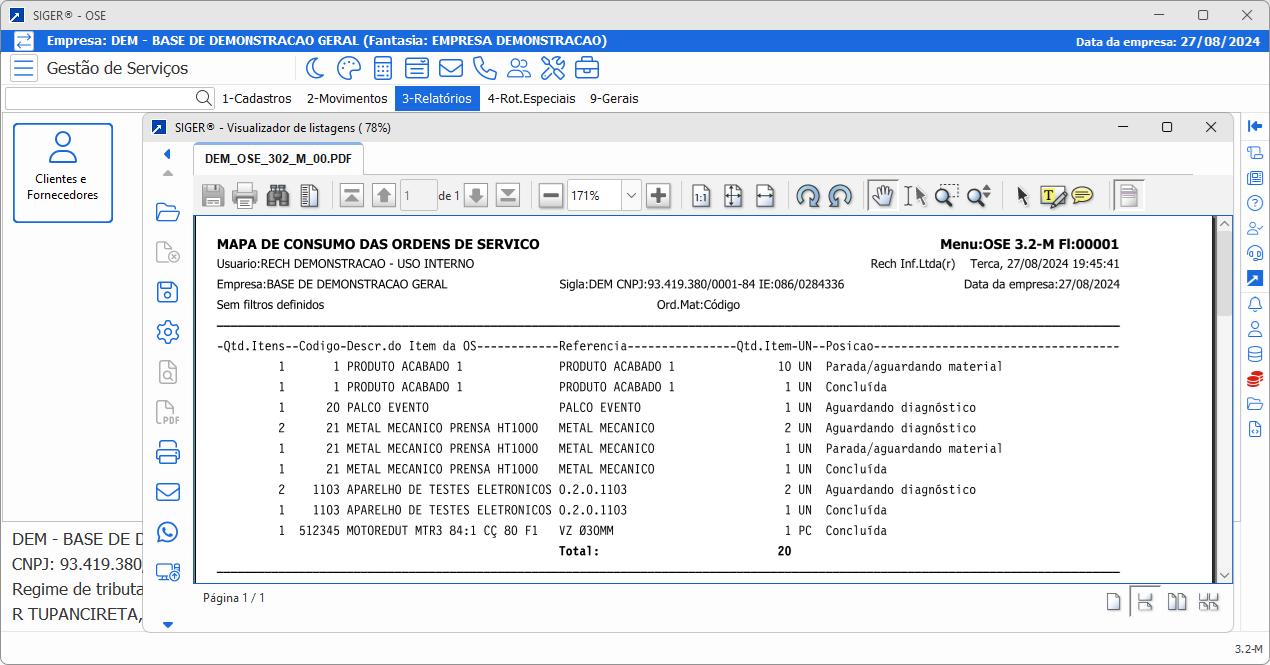Open the calculator icon in top toolbar
Viewport: 1270px width, 665px height.
[x=382, y=68]
